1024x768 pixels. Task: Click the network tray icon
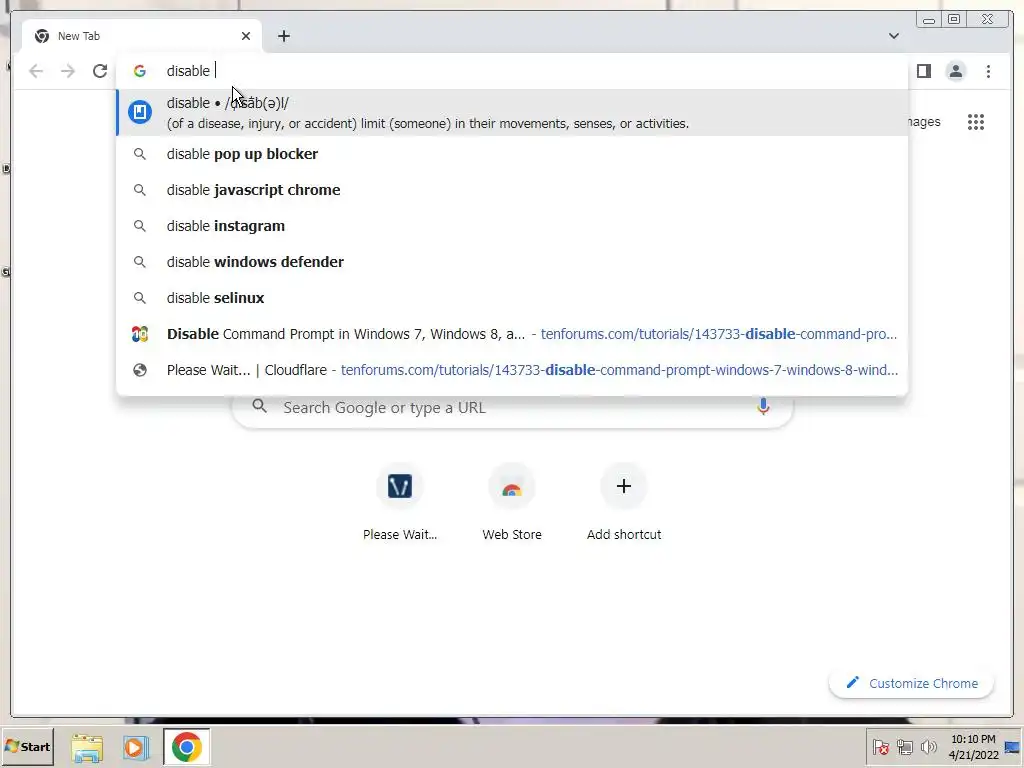(x=904, y=747)
